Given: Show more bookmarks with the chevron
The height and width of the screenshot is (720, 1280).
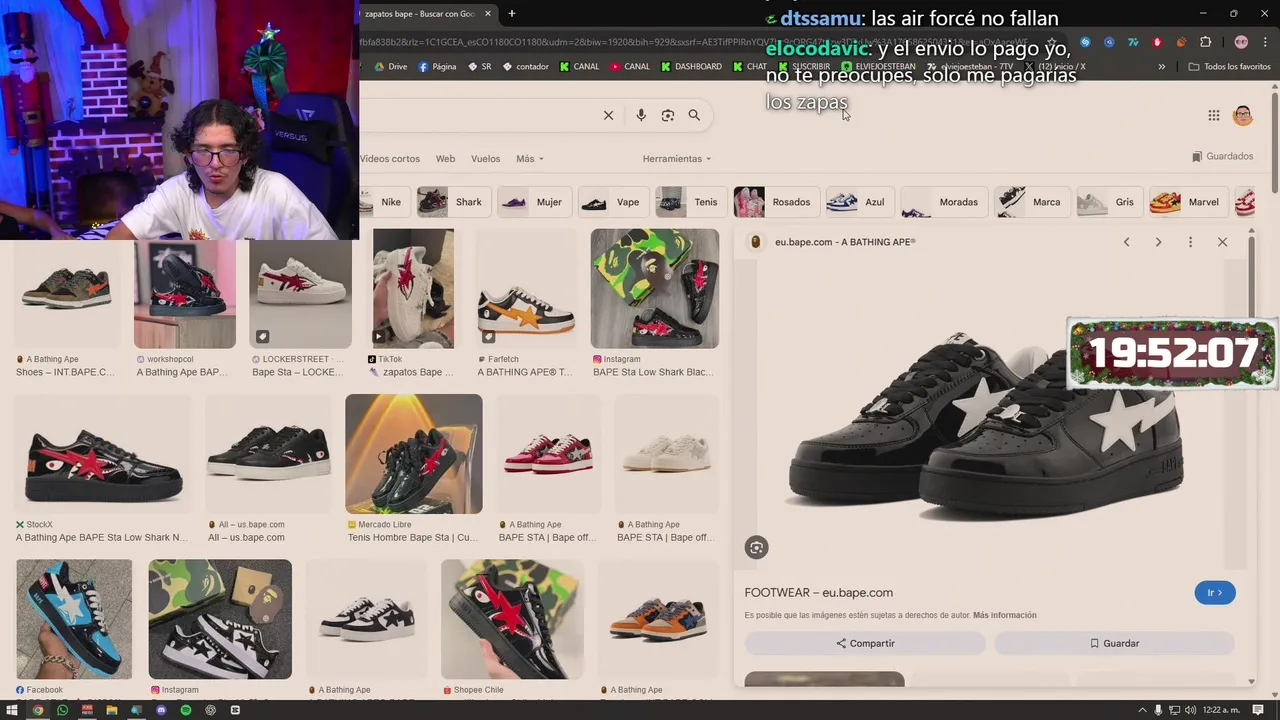Looking at the screenshot, I should (1161, 67).
